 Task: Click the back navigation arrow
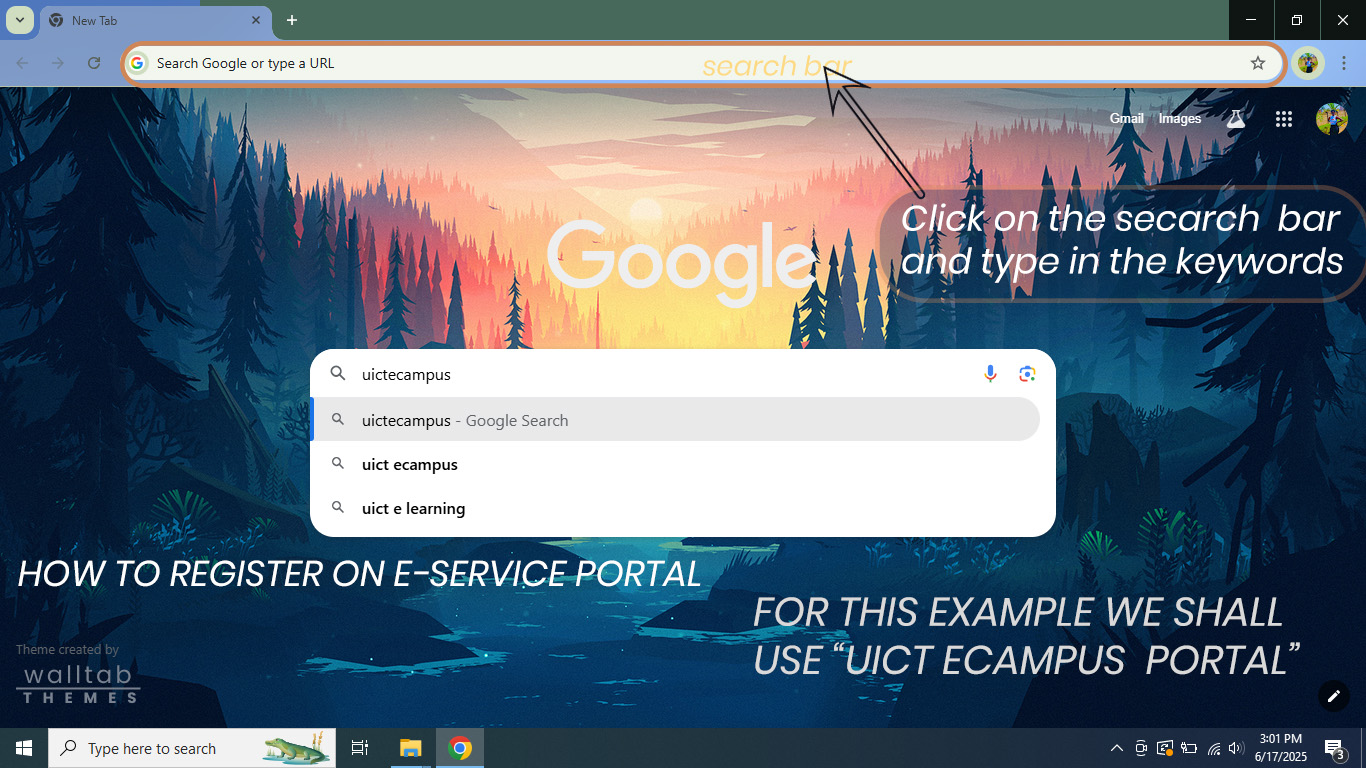tap(20, 63)
